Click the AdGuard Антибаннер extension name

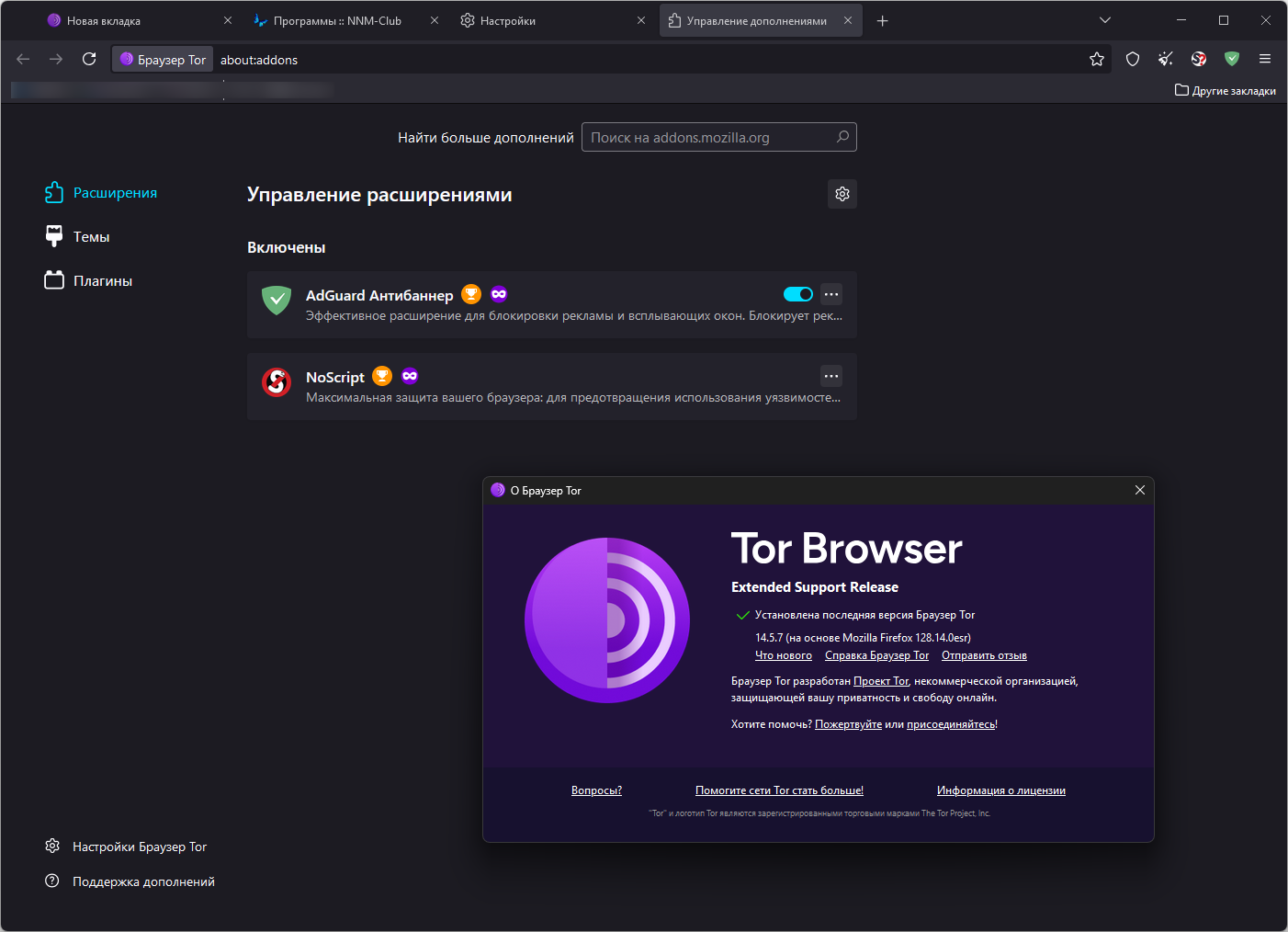[x=379, y=295]
